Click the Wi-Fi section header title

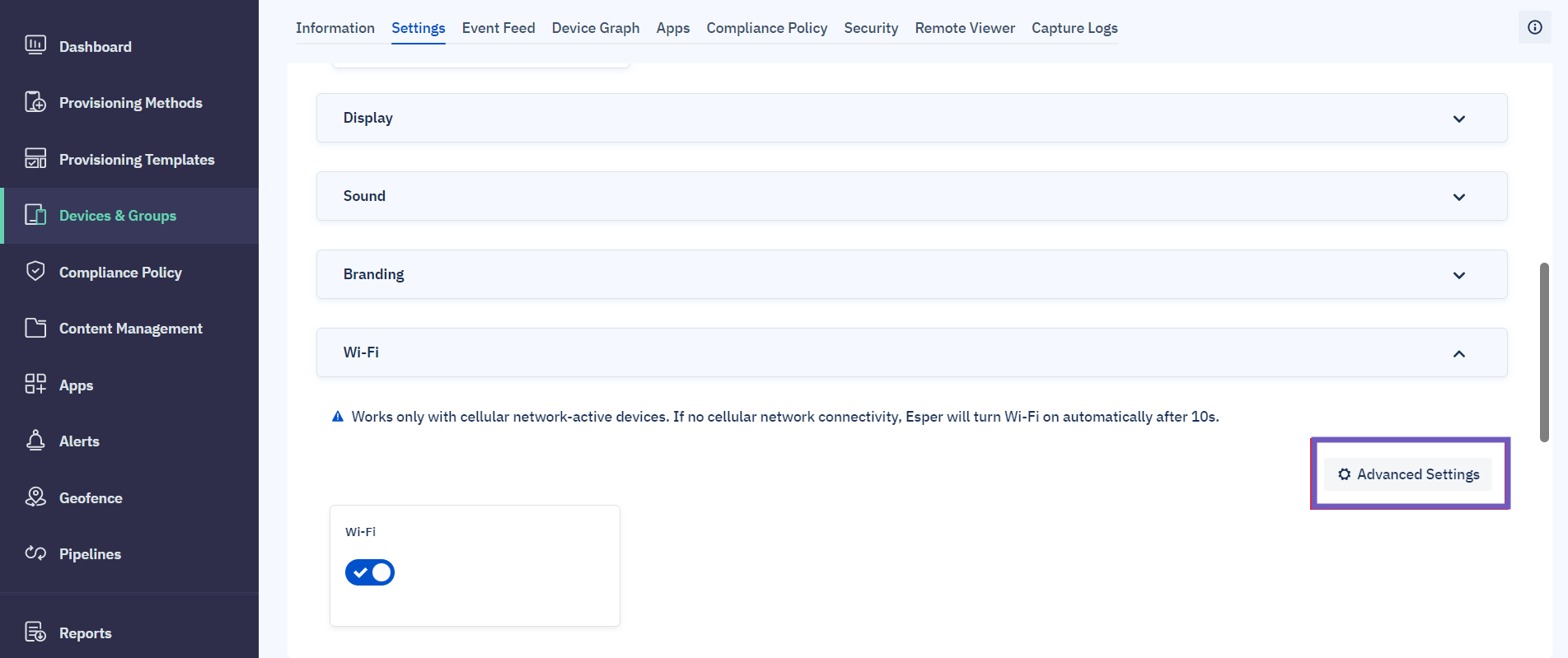[x=361, y=352]
